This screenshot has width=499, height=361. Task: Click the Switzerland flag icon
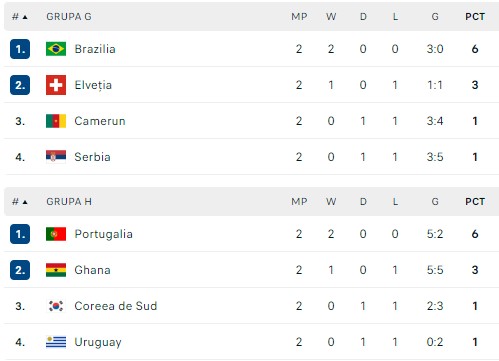coord(56,85)
